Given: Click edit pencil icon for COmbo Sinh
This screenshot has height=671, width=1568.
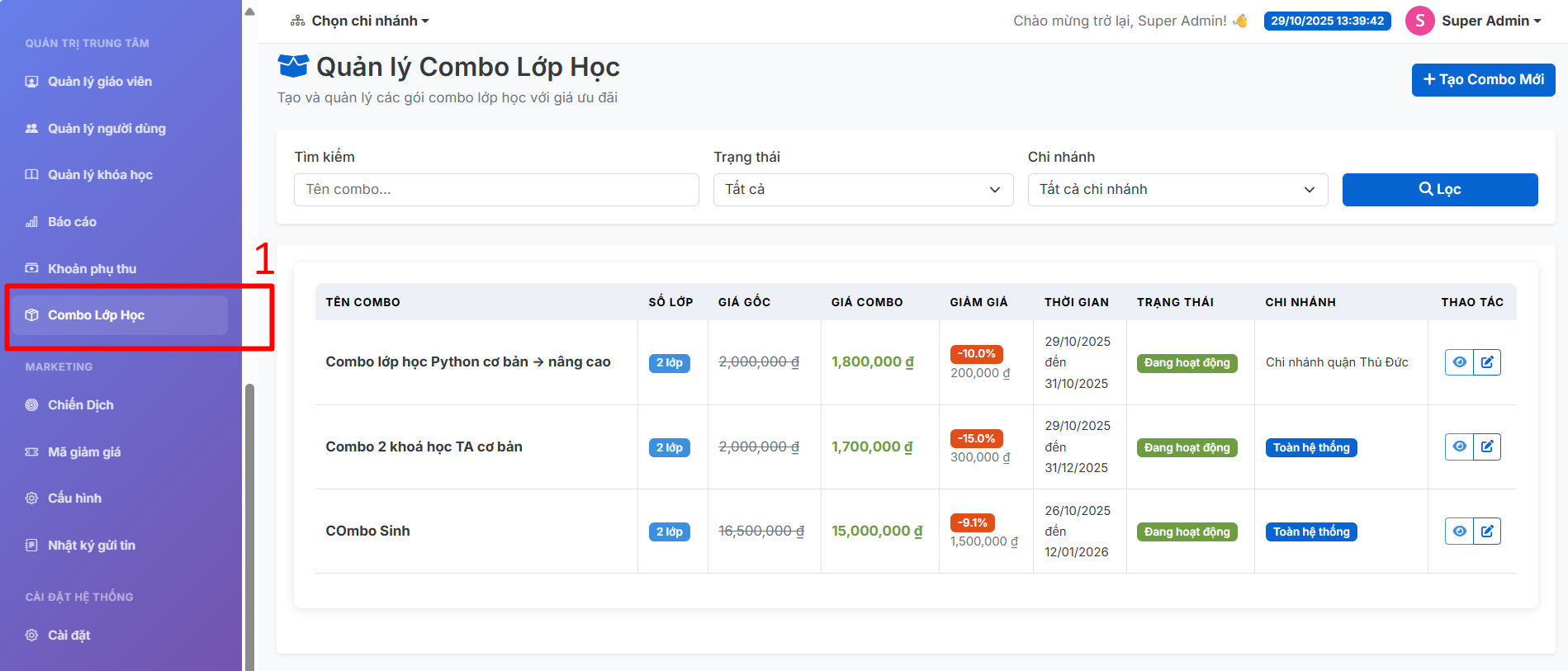Looking at the screenshot, I should pos(1487,532).
